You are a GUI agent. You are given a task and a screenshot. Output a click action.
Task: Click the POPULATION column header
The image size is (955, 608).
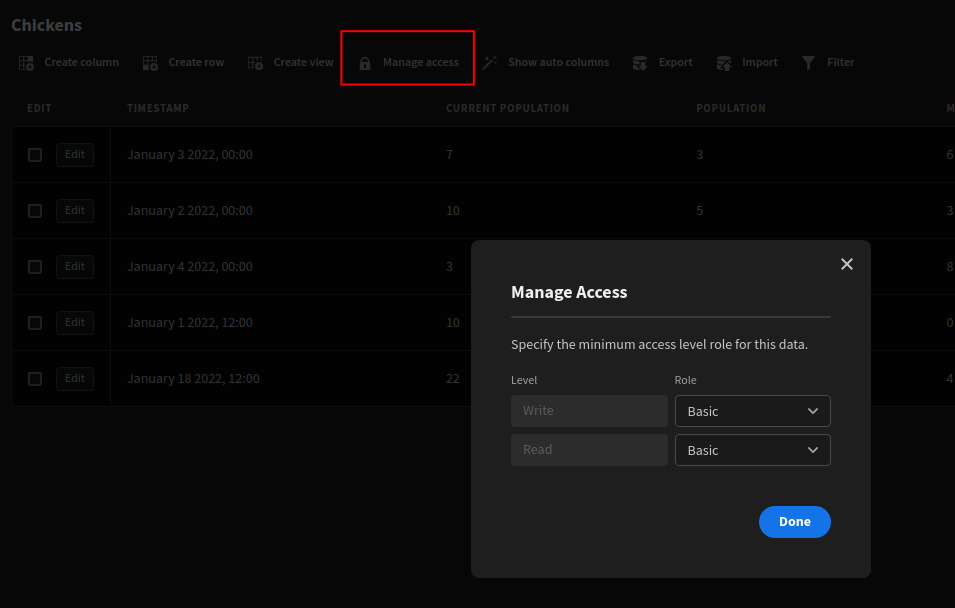pos(731,108)
